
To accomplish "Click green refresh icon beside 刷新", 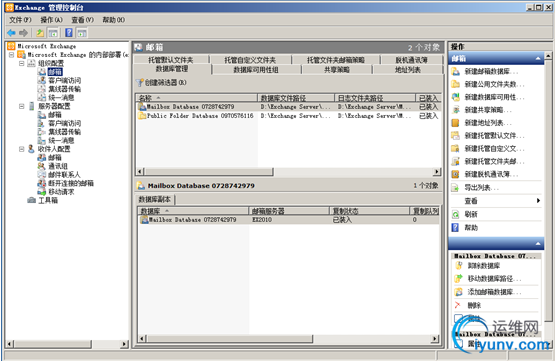I will pyautogui.click(x=456, y=214).
